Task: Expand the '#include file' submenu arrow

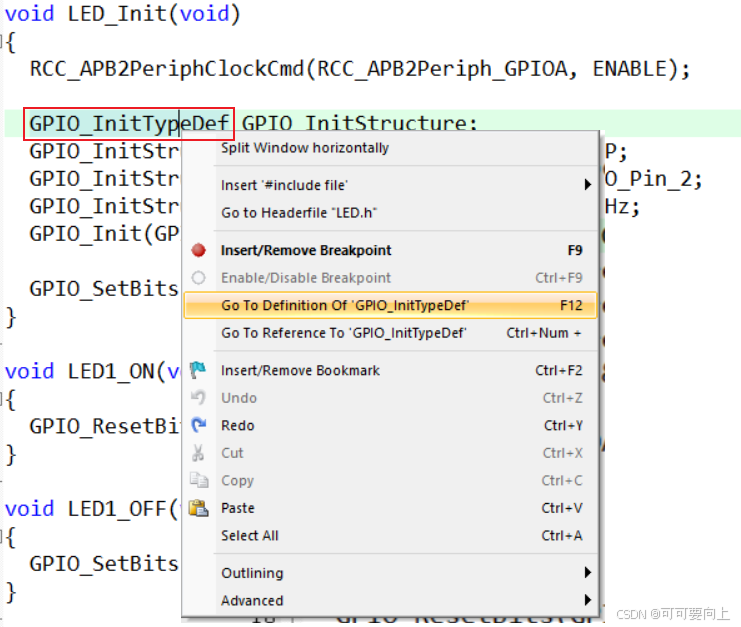Action: coord(587,185)
